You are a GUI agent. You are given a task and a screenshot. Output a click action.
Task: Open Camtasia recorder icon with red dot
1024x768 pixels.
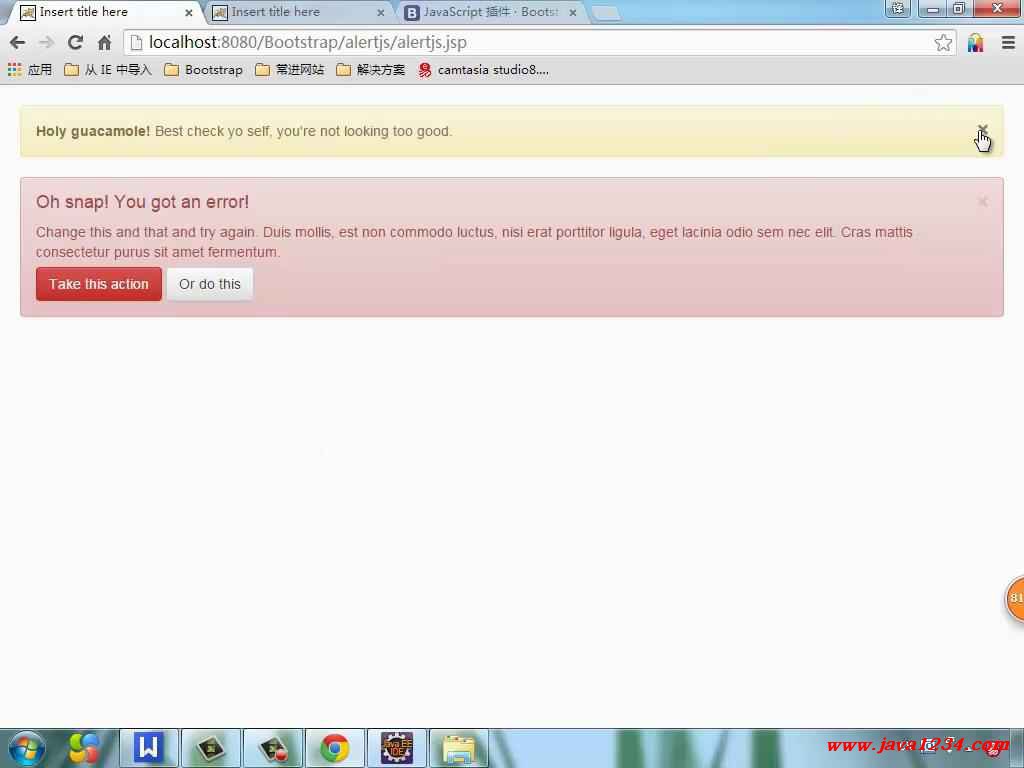tap(273, 748)
